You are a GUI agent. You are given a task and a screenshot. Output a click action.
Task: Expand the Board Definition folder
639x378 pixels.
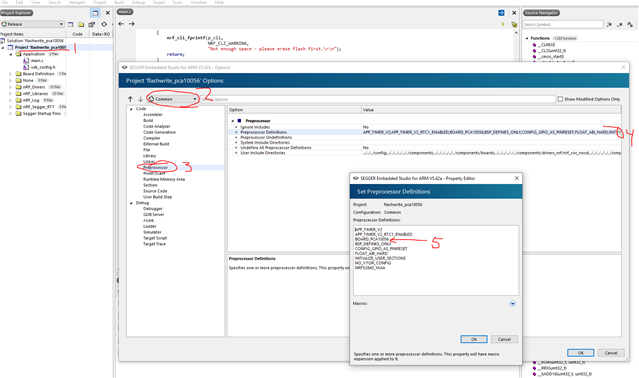click(x=11, y=74)
